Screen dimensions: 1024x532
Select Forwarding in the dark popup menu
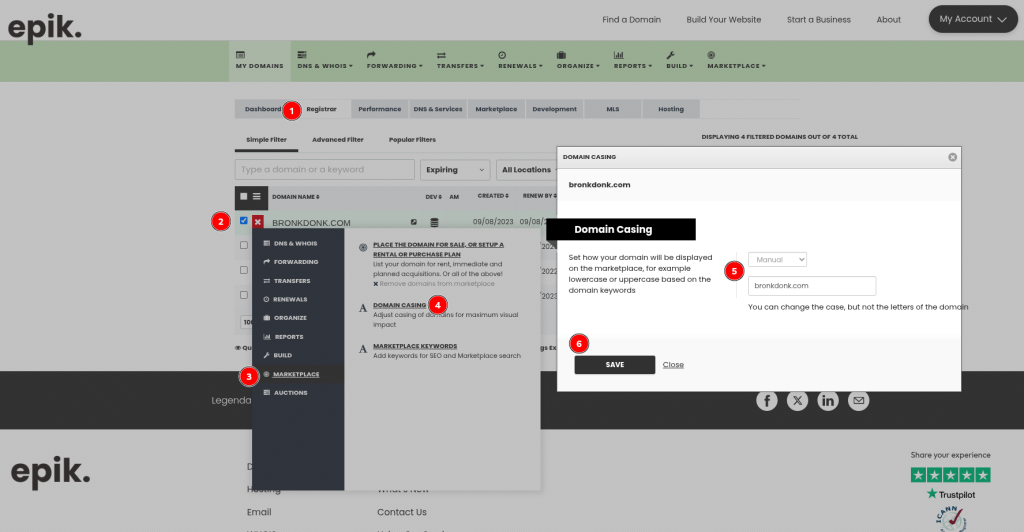click(296, 262)
